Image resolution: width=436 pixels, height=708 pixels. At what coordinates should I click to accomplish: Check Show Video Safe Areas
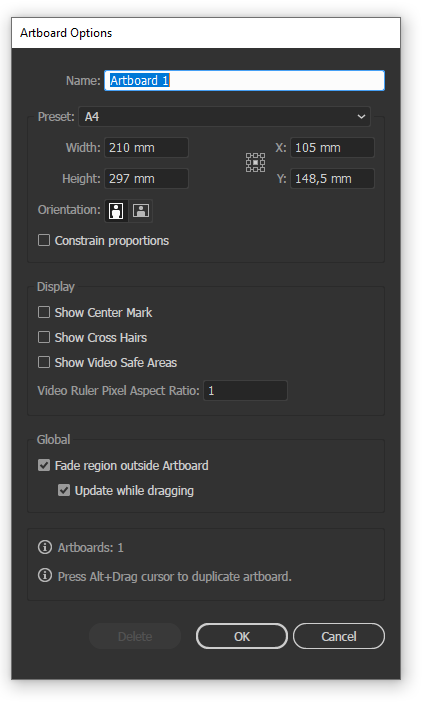[x=44, y=362]
